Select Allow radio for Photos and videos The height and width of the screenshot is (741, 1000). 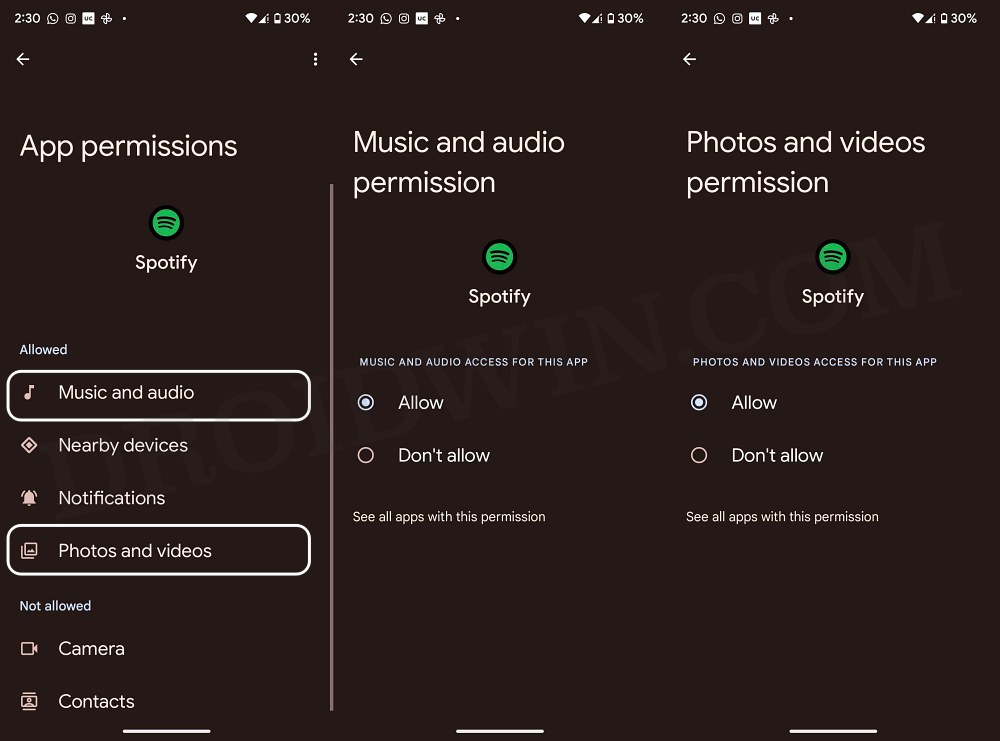tap(699, 402)
